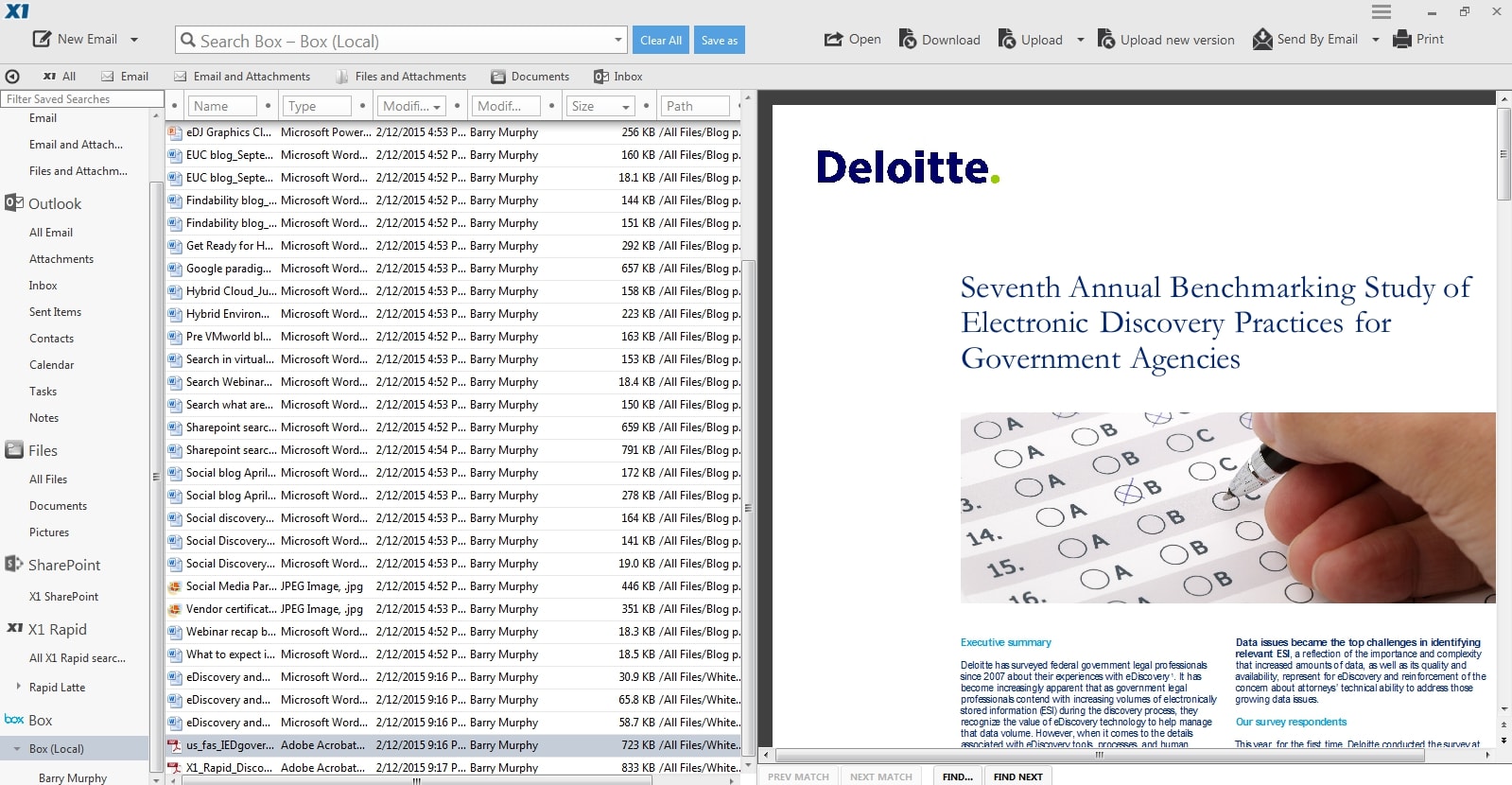Open the New Email dropdown arrow
1512x785 pixels.
pyautogui.click(x=134, y=40)
